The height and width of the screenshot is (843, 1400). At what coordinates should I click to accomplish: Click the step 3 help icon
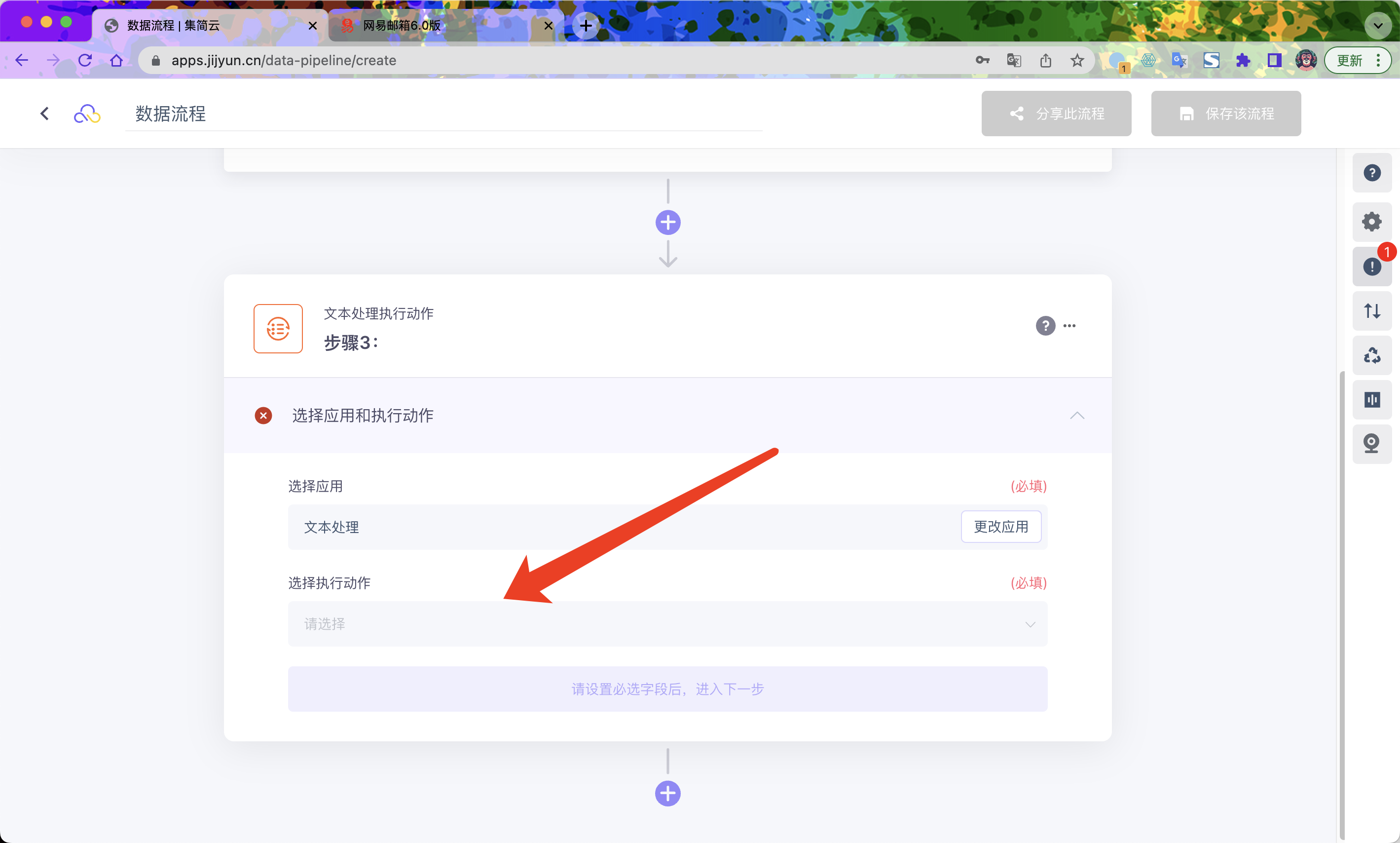[1045, 325]
